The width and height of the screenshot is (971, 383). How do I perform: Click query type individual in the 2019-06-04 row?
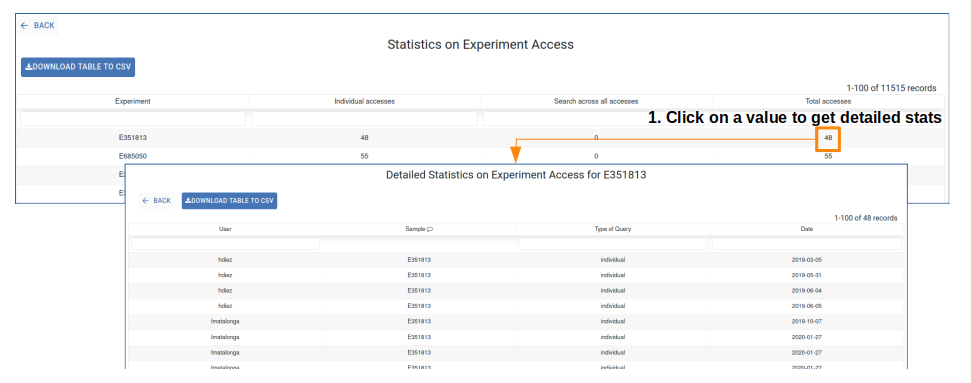coord(612,291)
